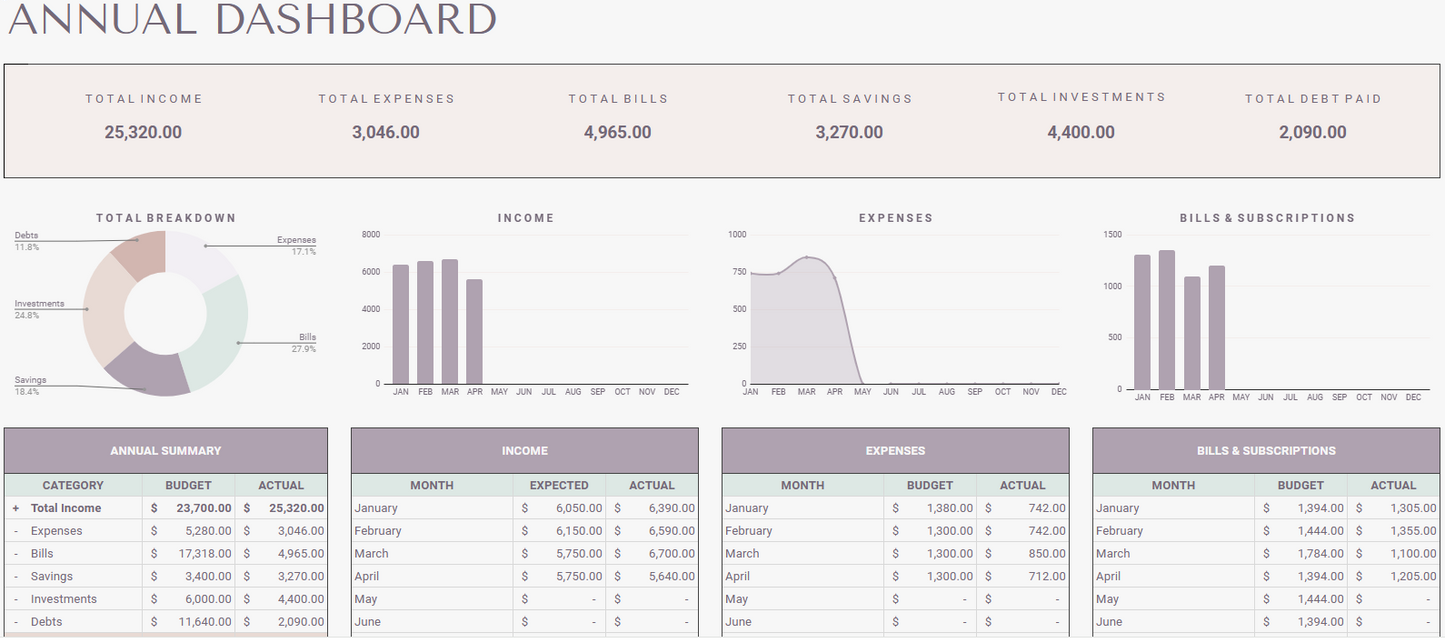Click the Total Breakdown chart title
This screenshot has width=1445, height=643.
(166, 218)
